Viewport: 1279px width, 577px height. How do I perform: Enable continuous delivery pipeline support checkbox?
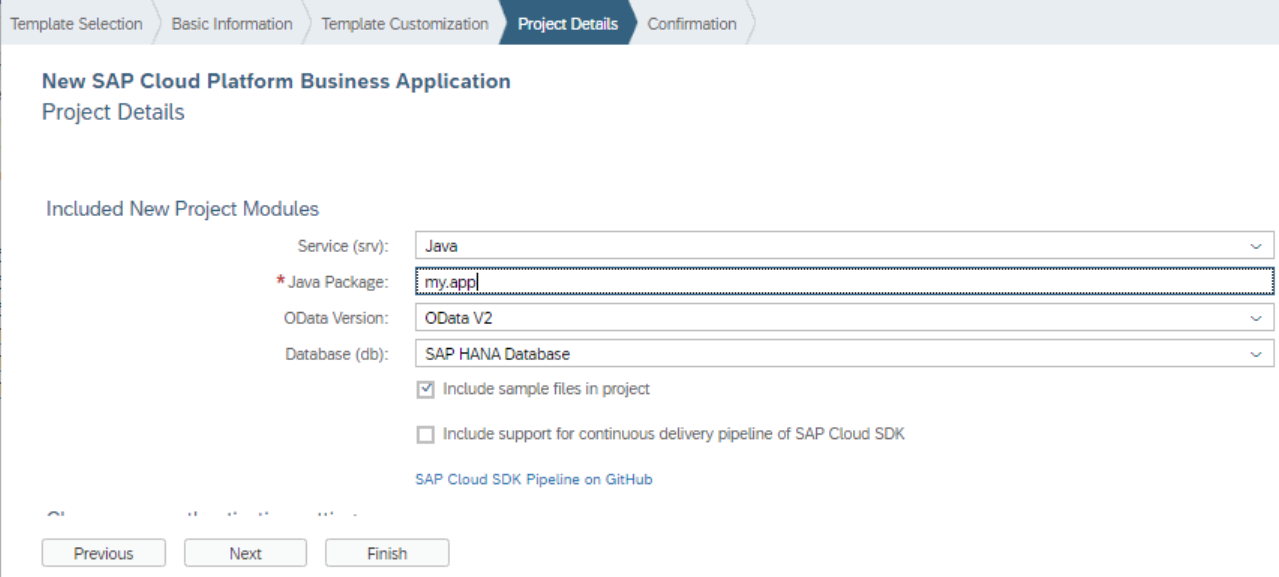point(426,435)
